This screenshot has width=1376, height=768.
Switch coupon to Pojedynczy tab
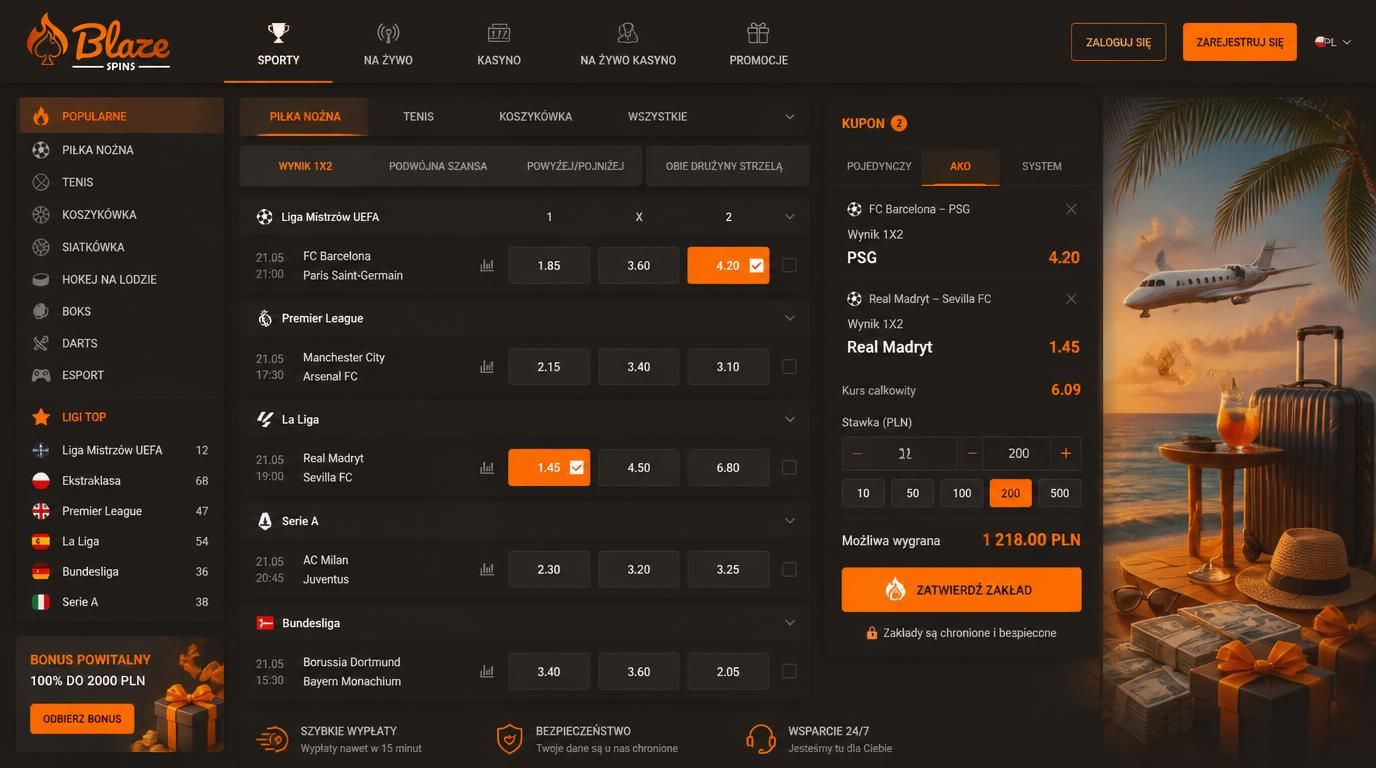pyautogui.click(x=879, y=166)
